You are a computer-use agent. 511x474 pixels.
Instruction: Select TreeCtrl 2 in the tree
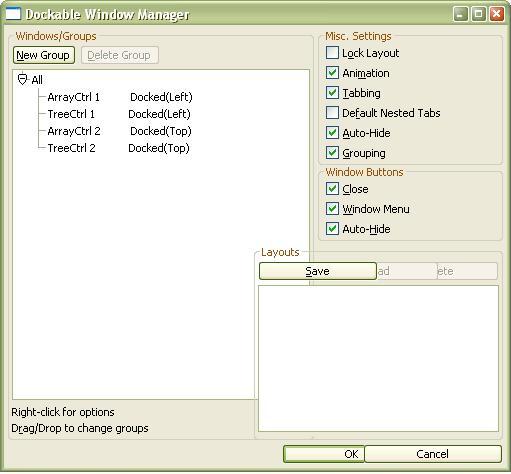point(71,148)
